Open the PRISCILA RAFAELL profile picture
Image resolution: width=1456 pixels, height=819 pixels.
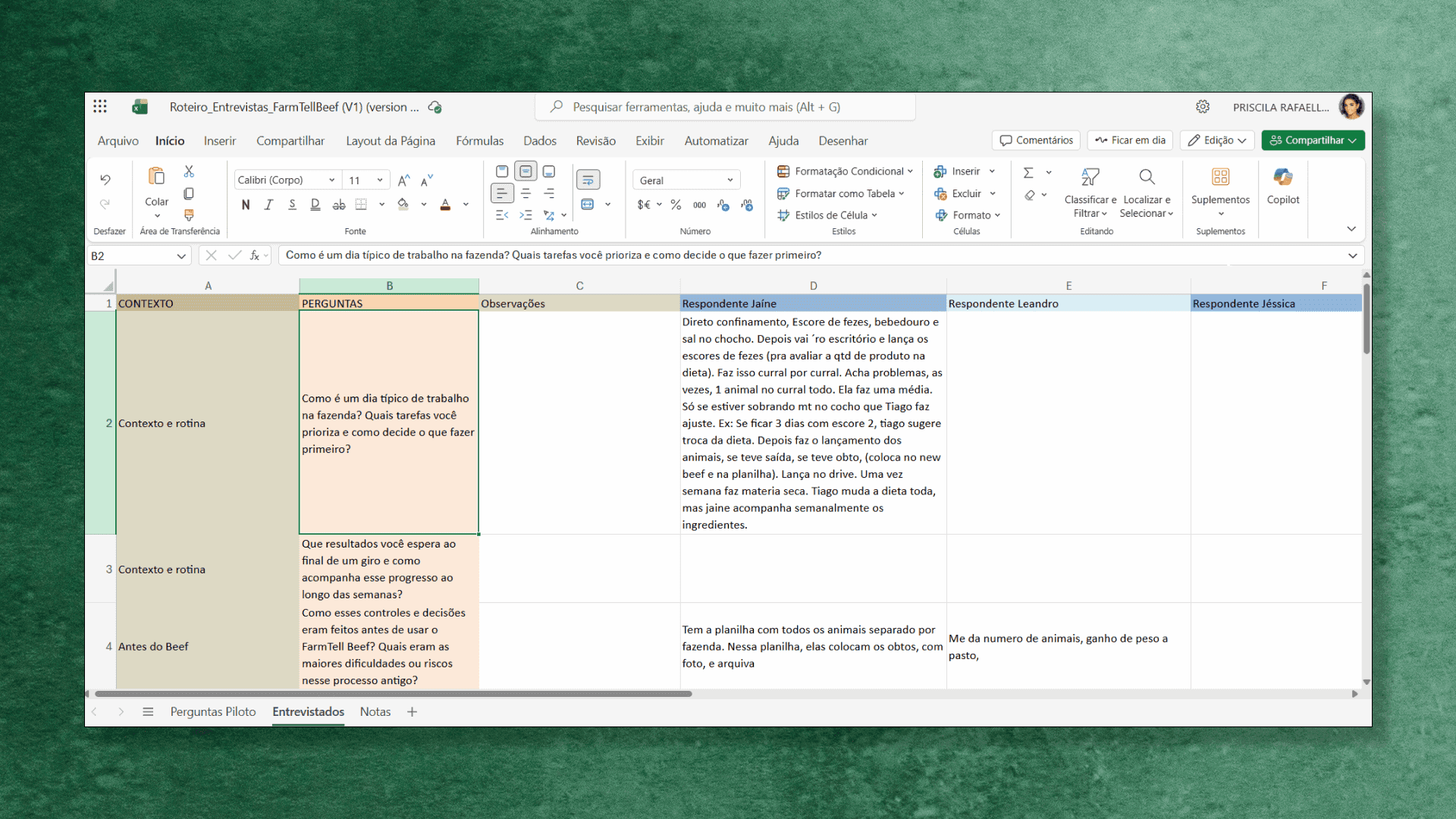coord(1351,107)
